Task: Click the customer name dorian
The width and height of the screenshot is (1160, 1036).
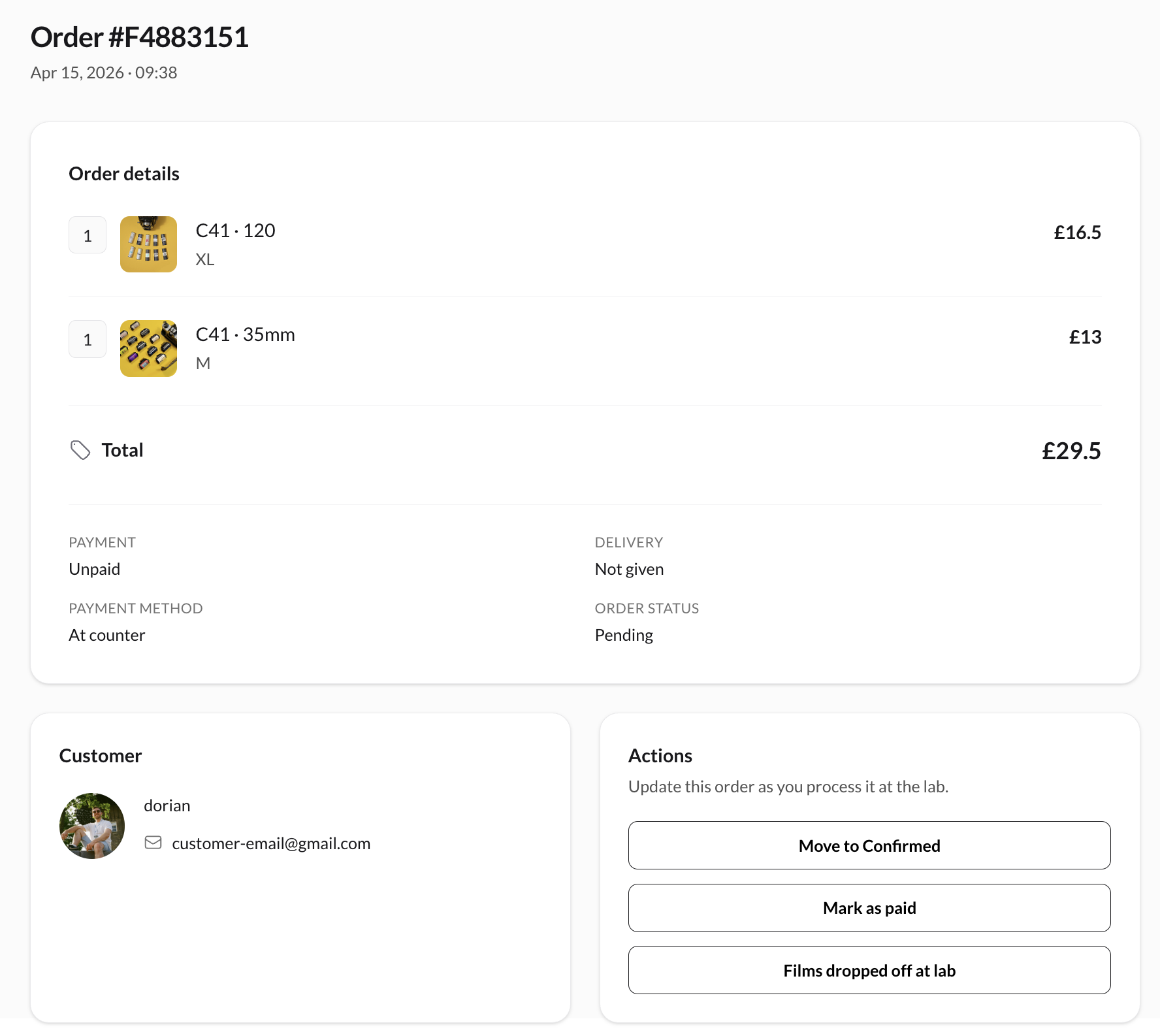Action: pyautogui.click(x=167, y=805)
